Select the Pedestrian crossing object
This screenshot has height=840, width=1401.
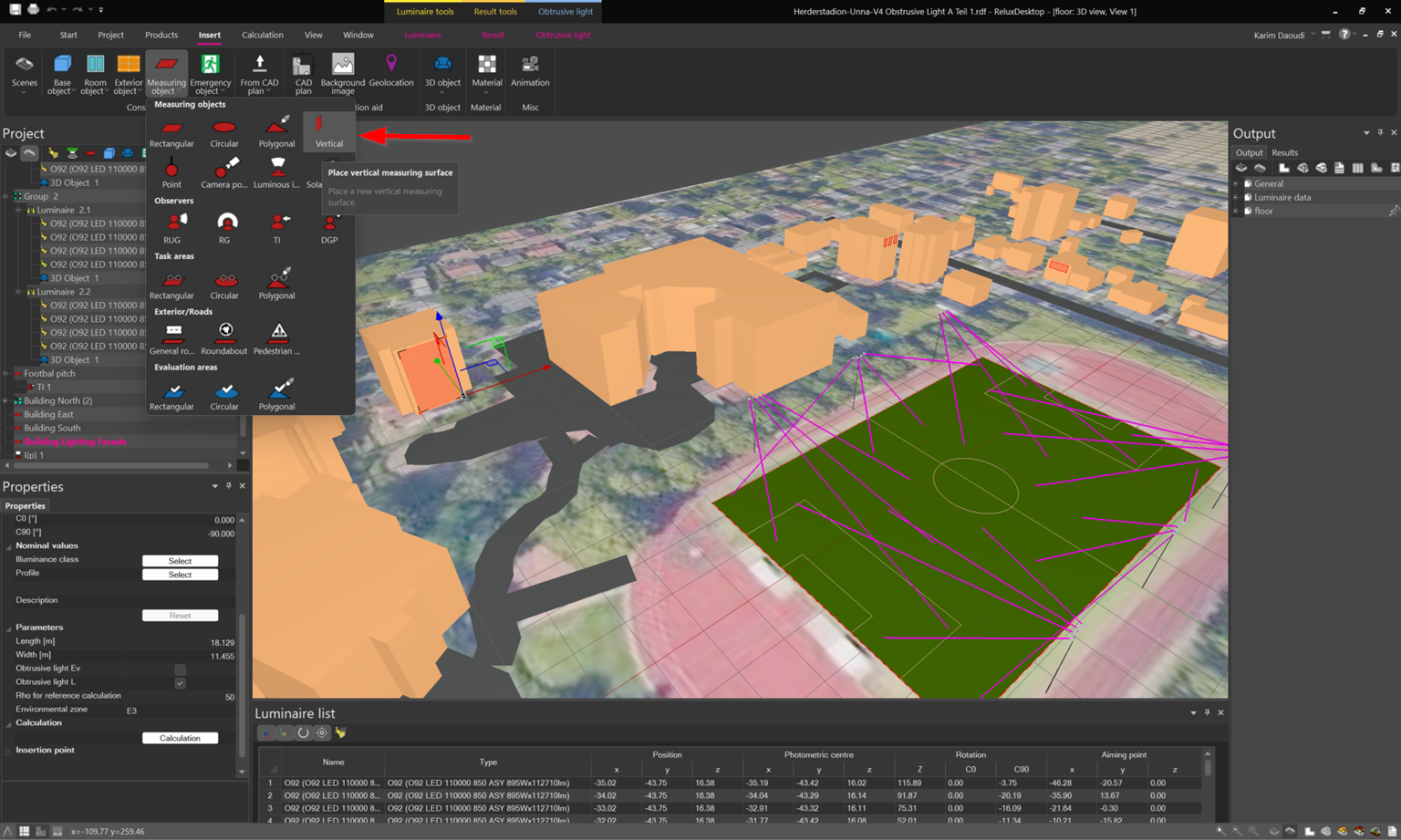point(277,336)
